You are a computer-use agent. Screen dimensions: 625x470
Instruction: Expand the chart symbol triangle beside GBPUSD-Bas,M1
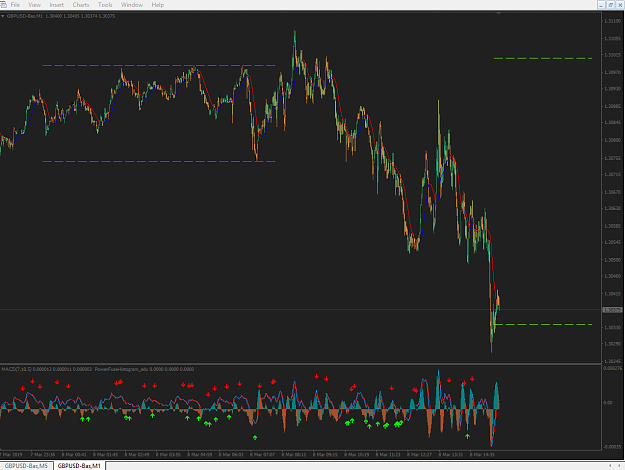pos(3,16)
